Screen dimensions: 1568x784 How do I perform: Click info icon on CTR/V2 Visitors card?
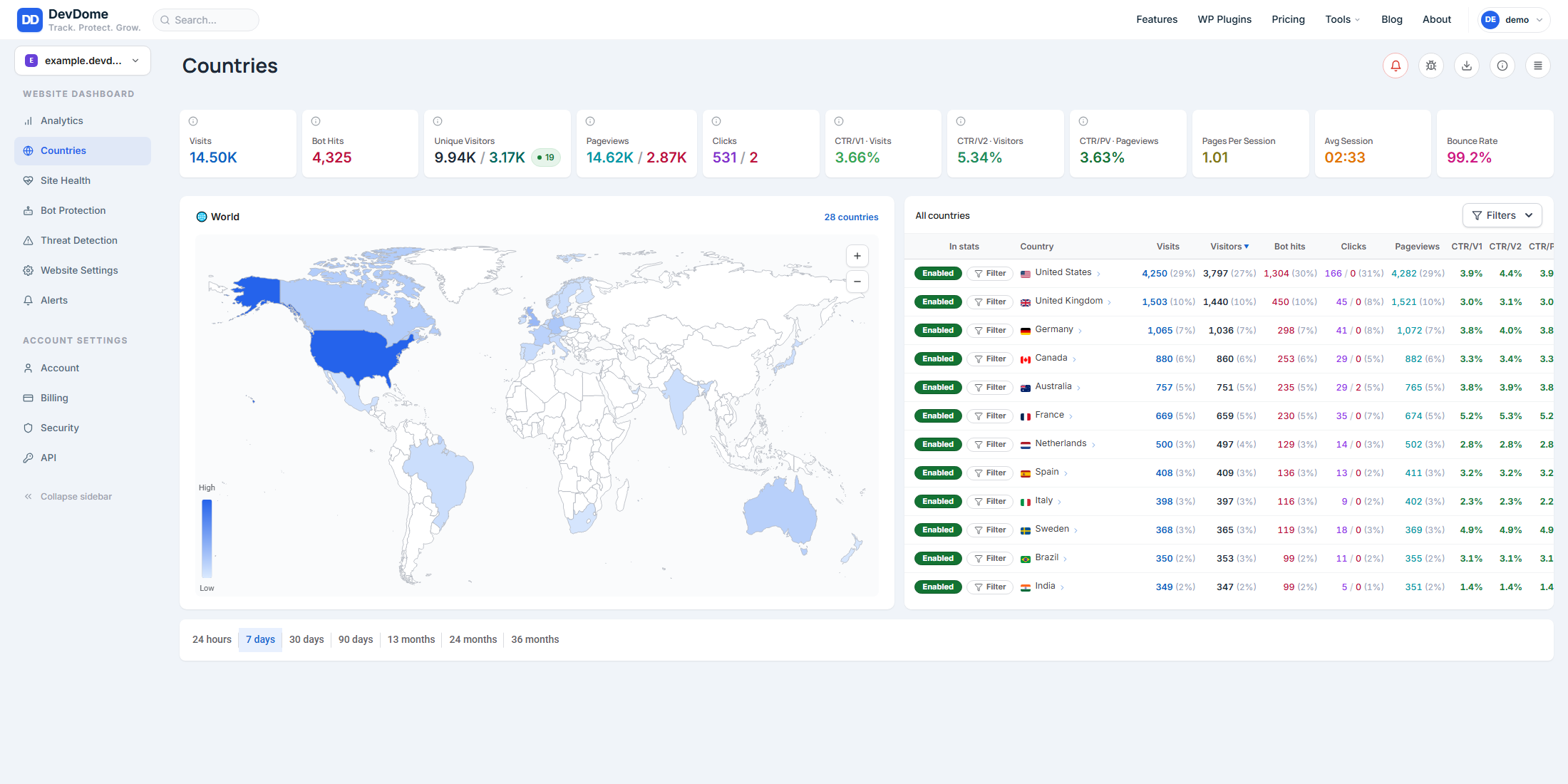tap(961, 121)
